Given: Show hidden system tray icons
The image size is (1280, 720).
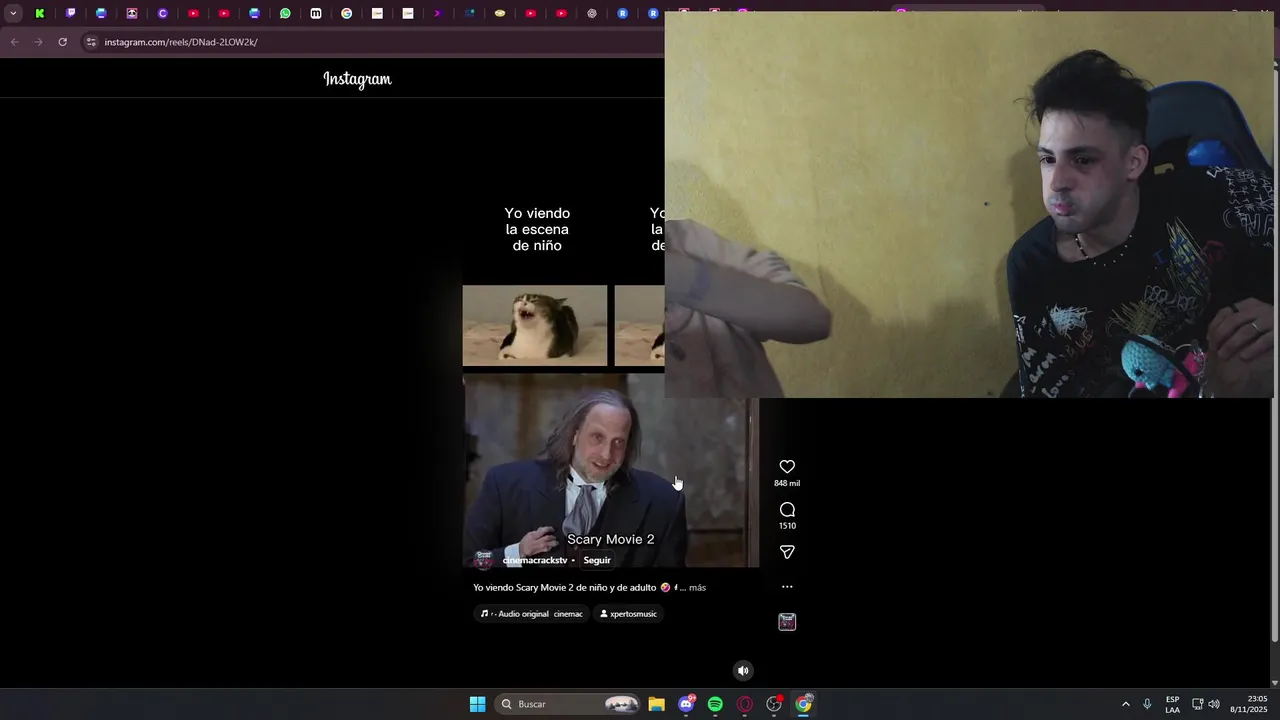Looking at the screenshot, I should click(x=1125, y=704).
